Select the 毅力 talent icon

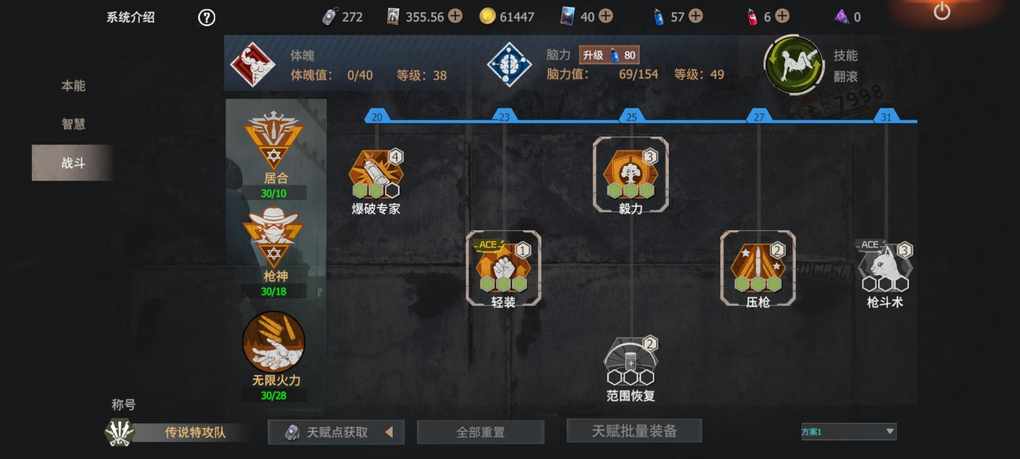(630, 174)
